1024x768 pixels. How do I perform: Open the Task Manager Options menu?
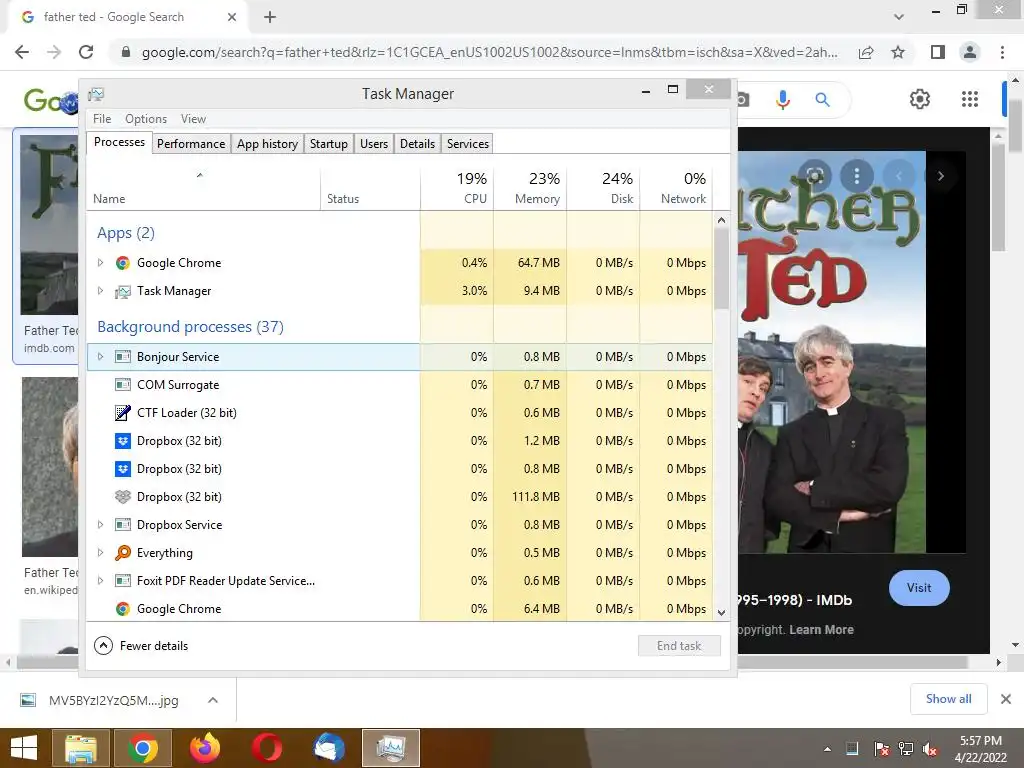click(x=146, y=119)
